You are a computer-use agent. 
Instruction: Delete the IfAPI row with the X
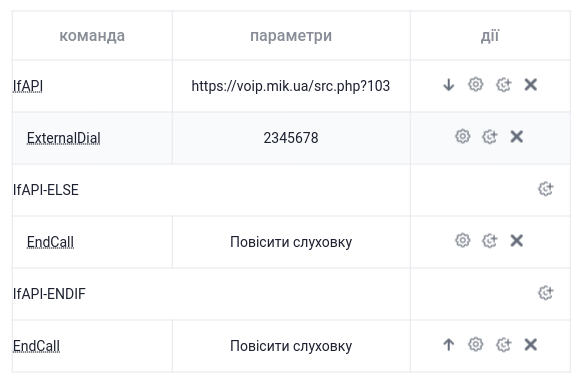click(x=530, y=85)
